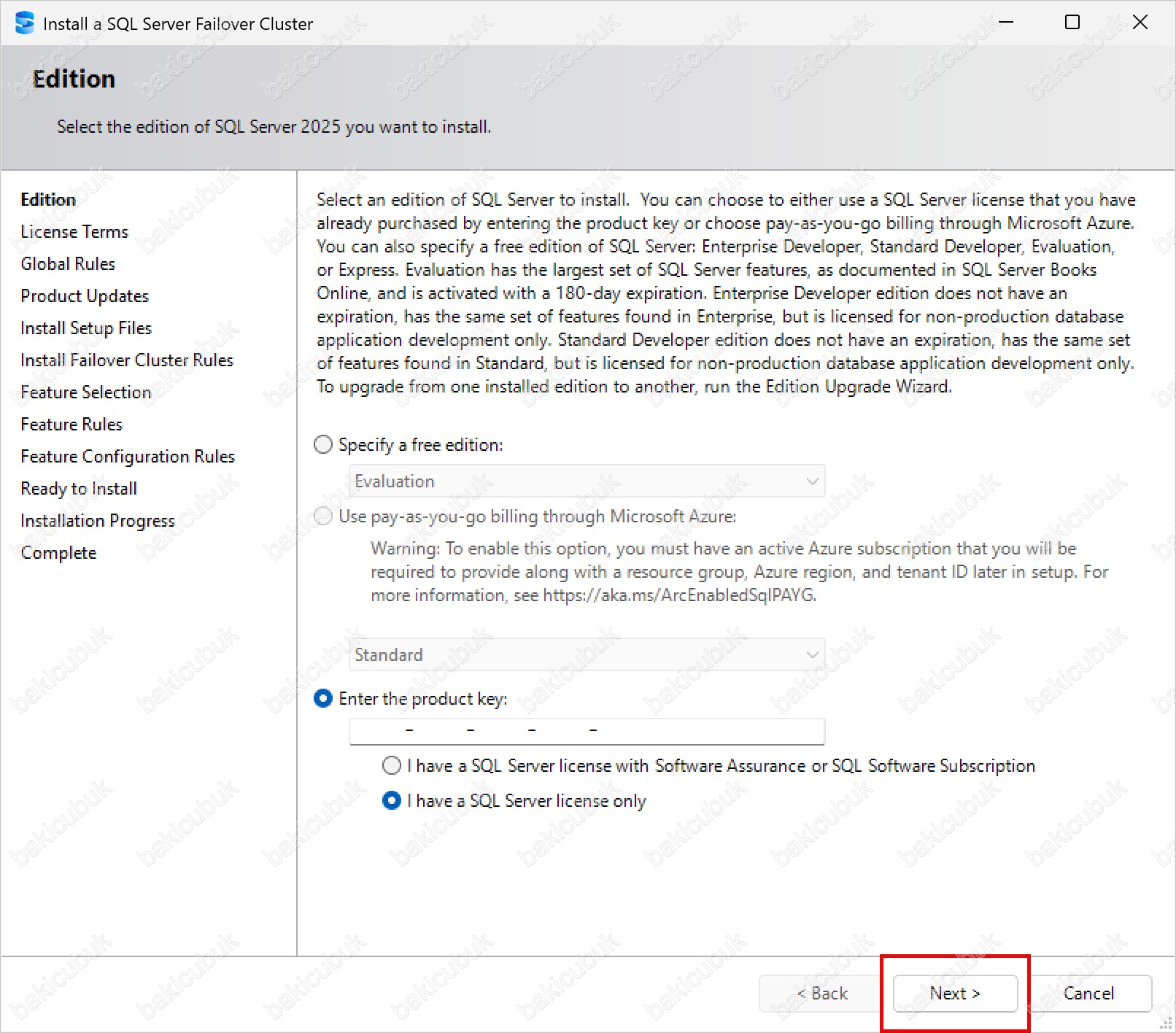Viewport: 1176px width, 1033px height.
Task: Go to License Terms step in sidebar
Action: point(74,231)
